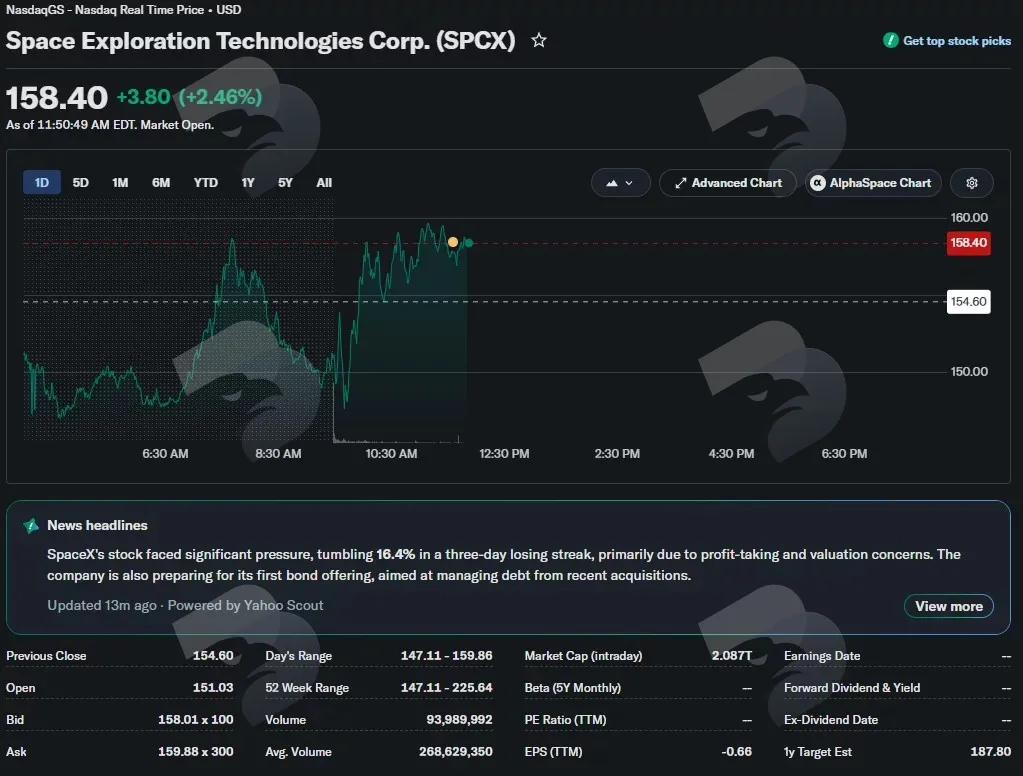Screen dimensions: 1023x776
Task: Switch chart to 5D range
Action: (80, 183)
